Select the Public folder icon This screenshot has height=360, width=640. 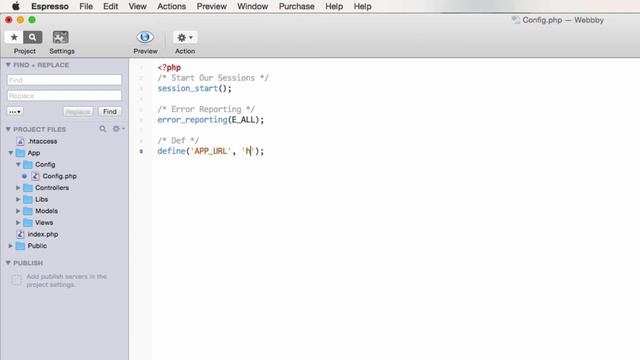click(x=20, y=246)
